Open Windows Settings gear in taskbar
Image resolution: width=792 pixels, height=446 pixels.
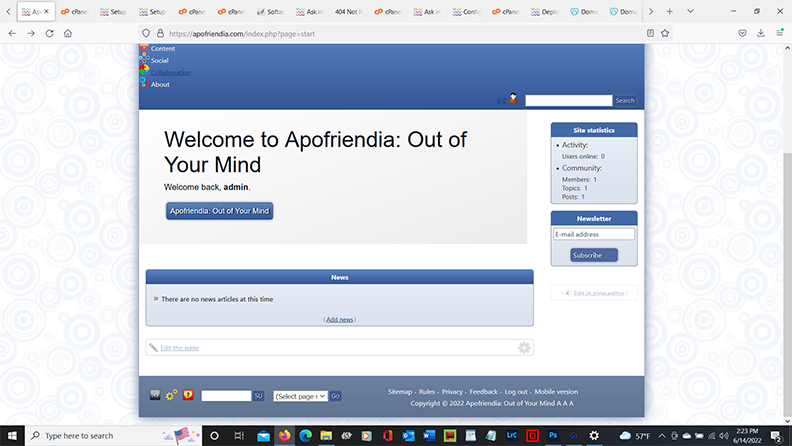[594, 435]
